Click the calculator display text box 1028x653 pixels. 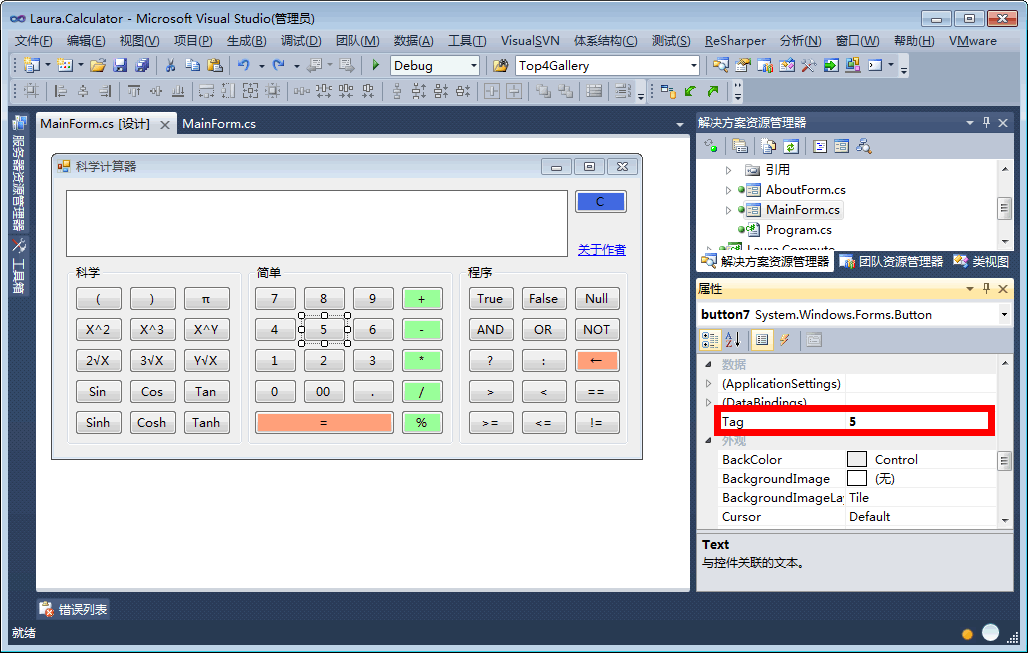(317, 224)
